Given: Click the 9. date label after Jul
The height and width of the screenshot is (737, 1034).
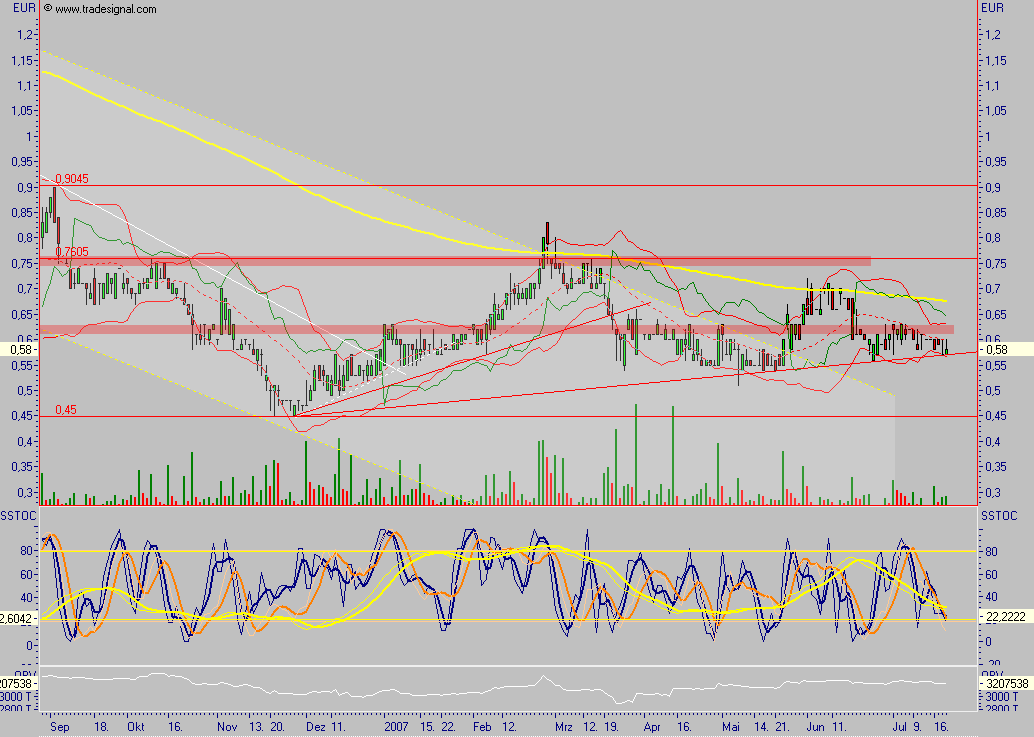Looking at the screenshot, I should tap(917, 726).
